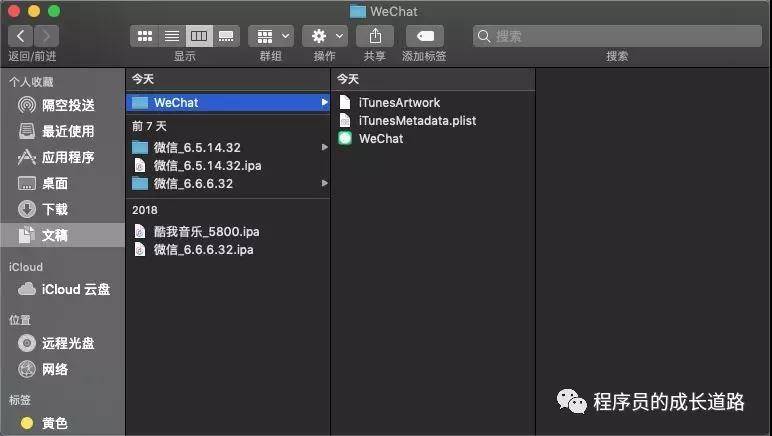Open Desktop (桌面) in sidebar
772x436 pixels.
coord(63,183)
